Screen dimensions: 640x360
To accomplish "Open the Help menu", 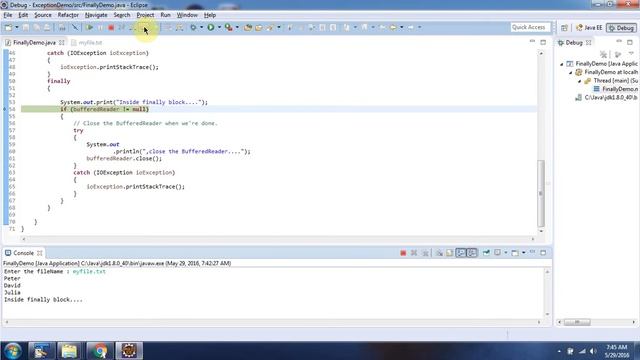I will [210, 15].
